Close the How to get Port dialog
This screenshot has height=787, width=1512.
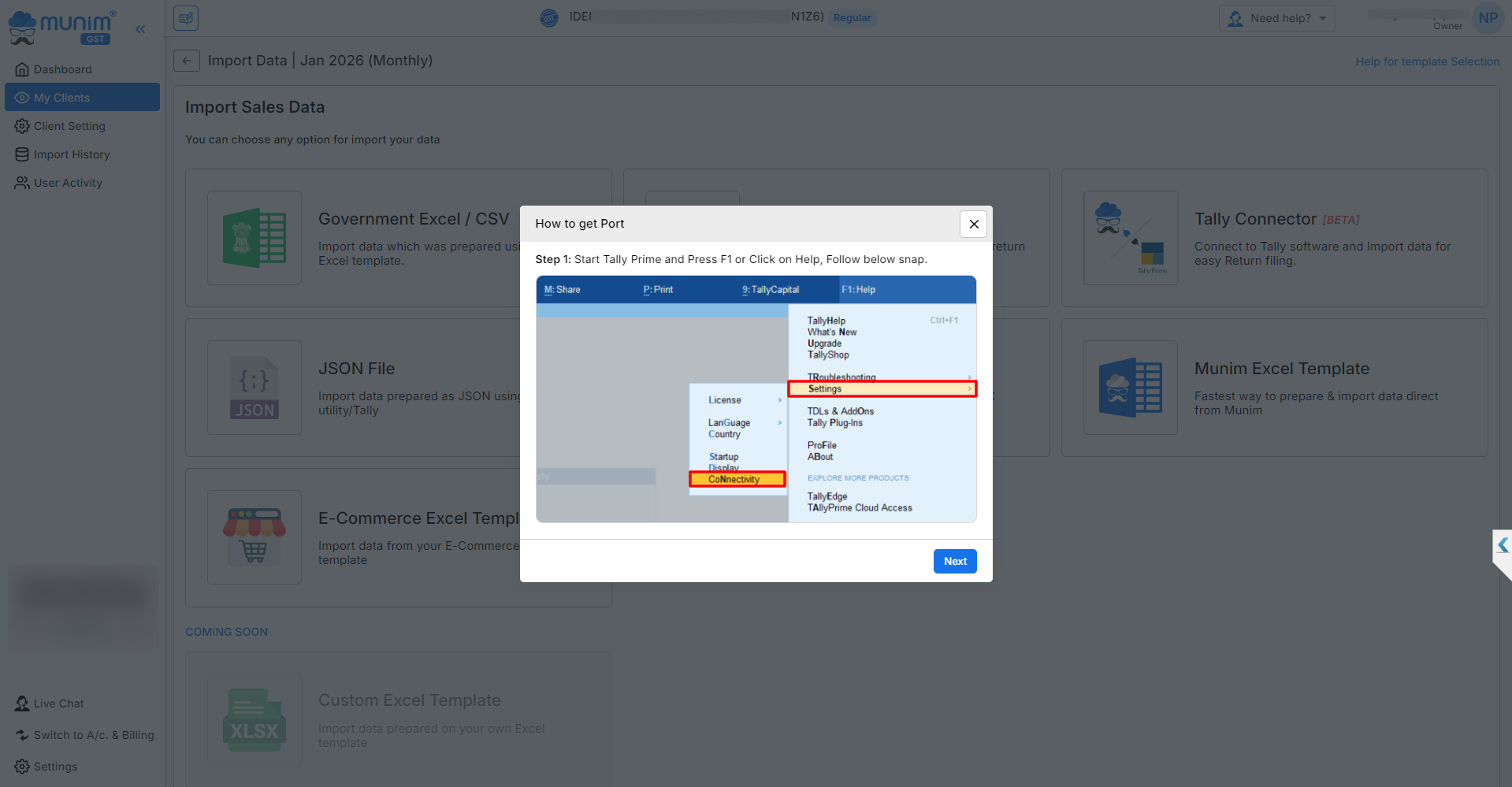[973, 224]
